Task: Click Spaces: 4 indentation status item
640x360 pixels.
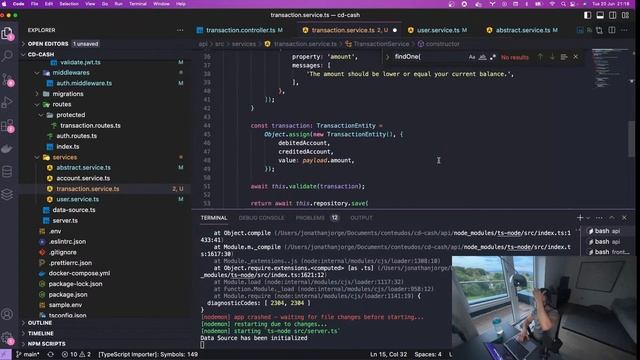Action: tap(428, 354)
